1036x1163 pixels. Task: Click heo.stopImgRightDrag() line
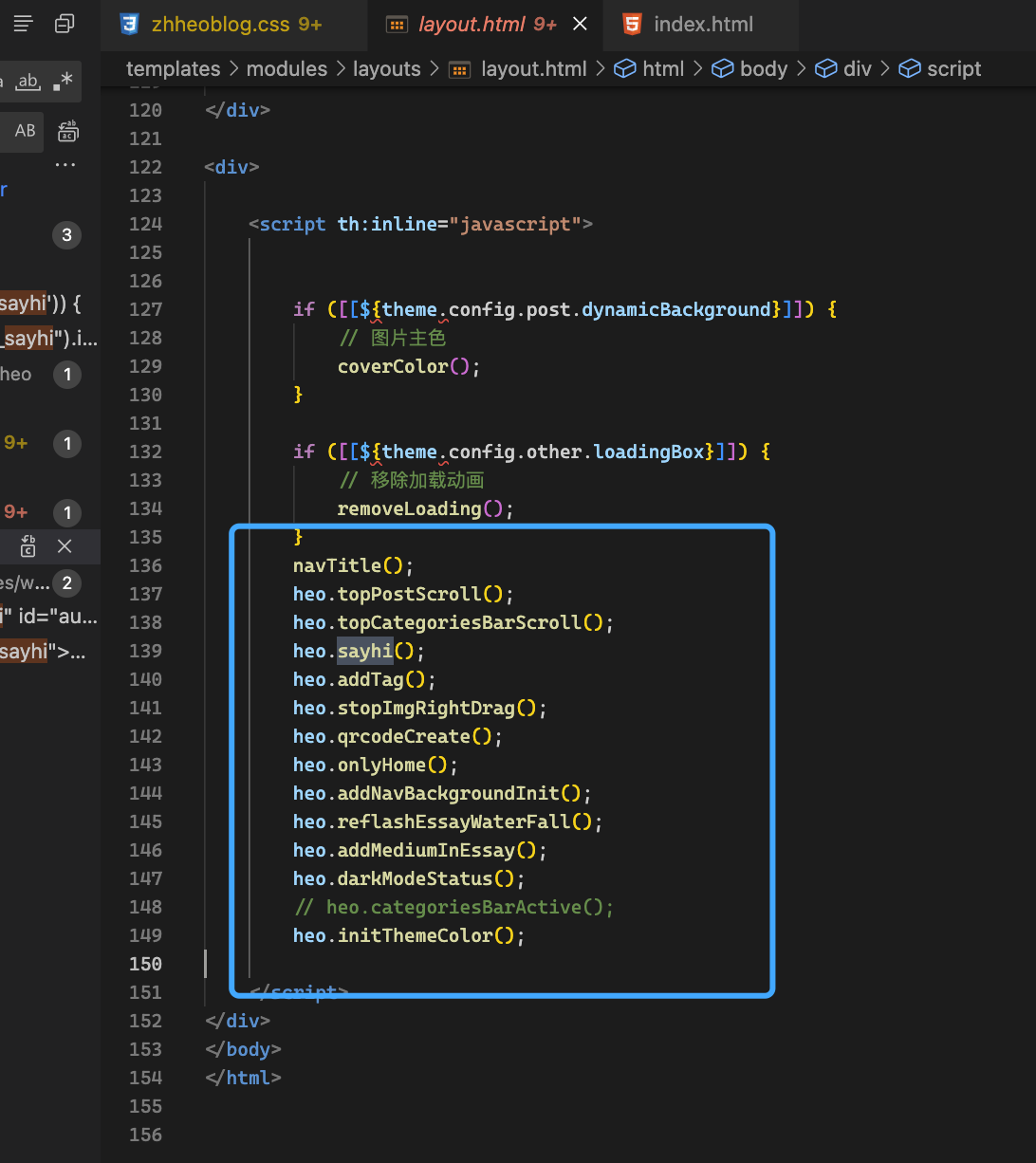coord(420,708)
